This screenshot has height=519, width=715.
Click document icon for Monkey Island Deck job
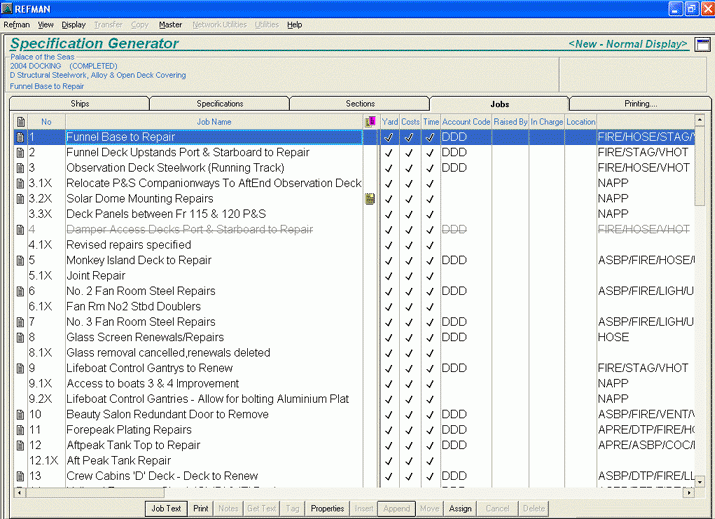20,260
